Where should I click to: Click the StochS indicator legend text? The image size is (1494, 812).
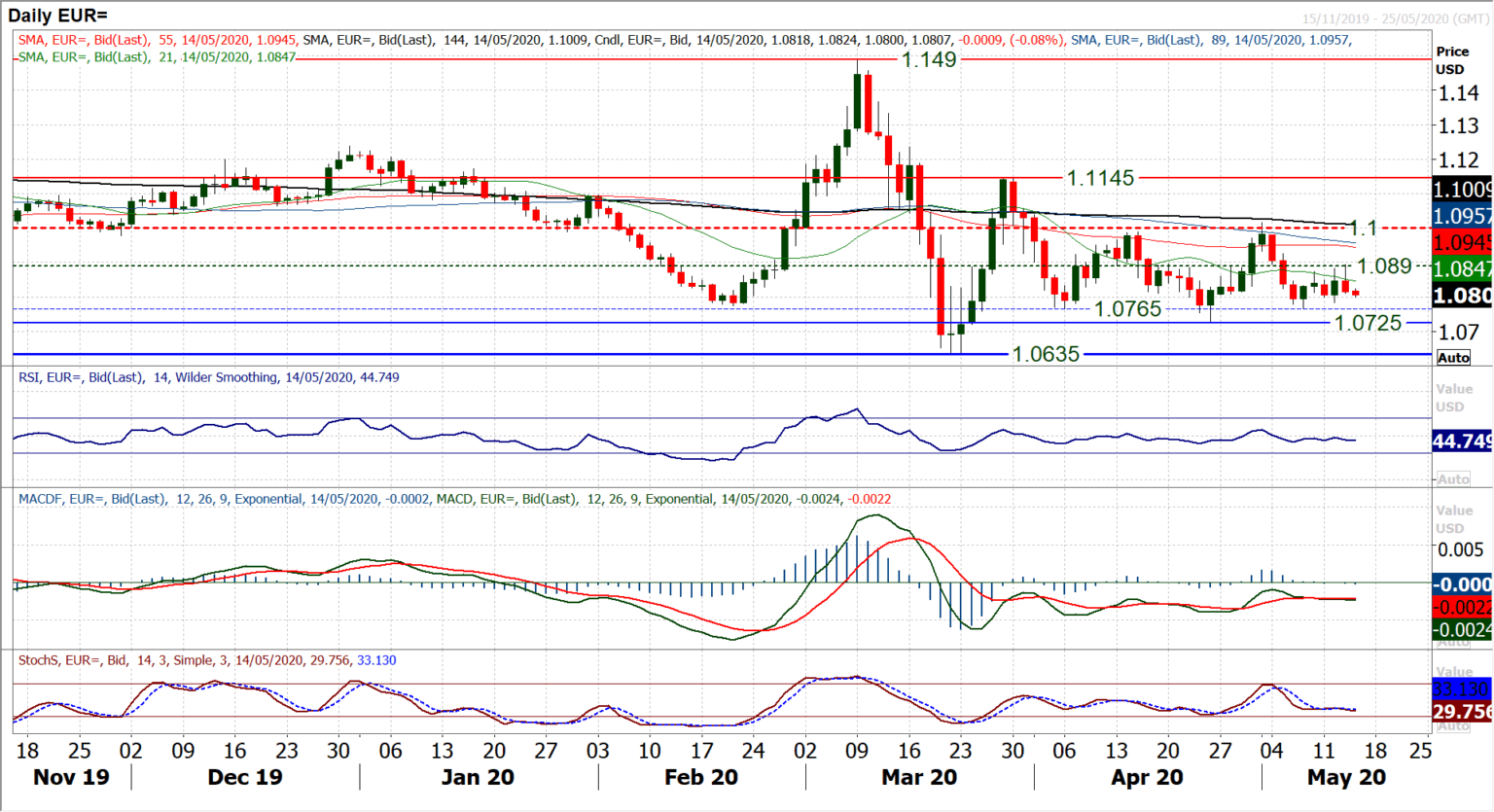[x=209, y=660]
